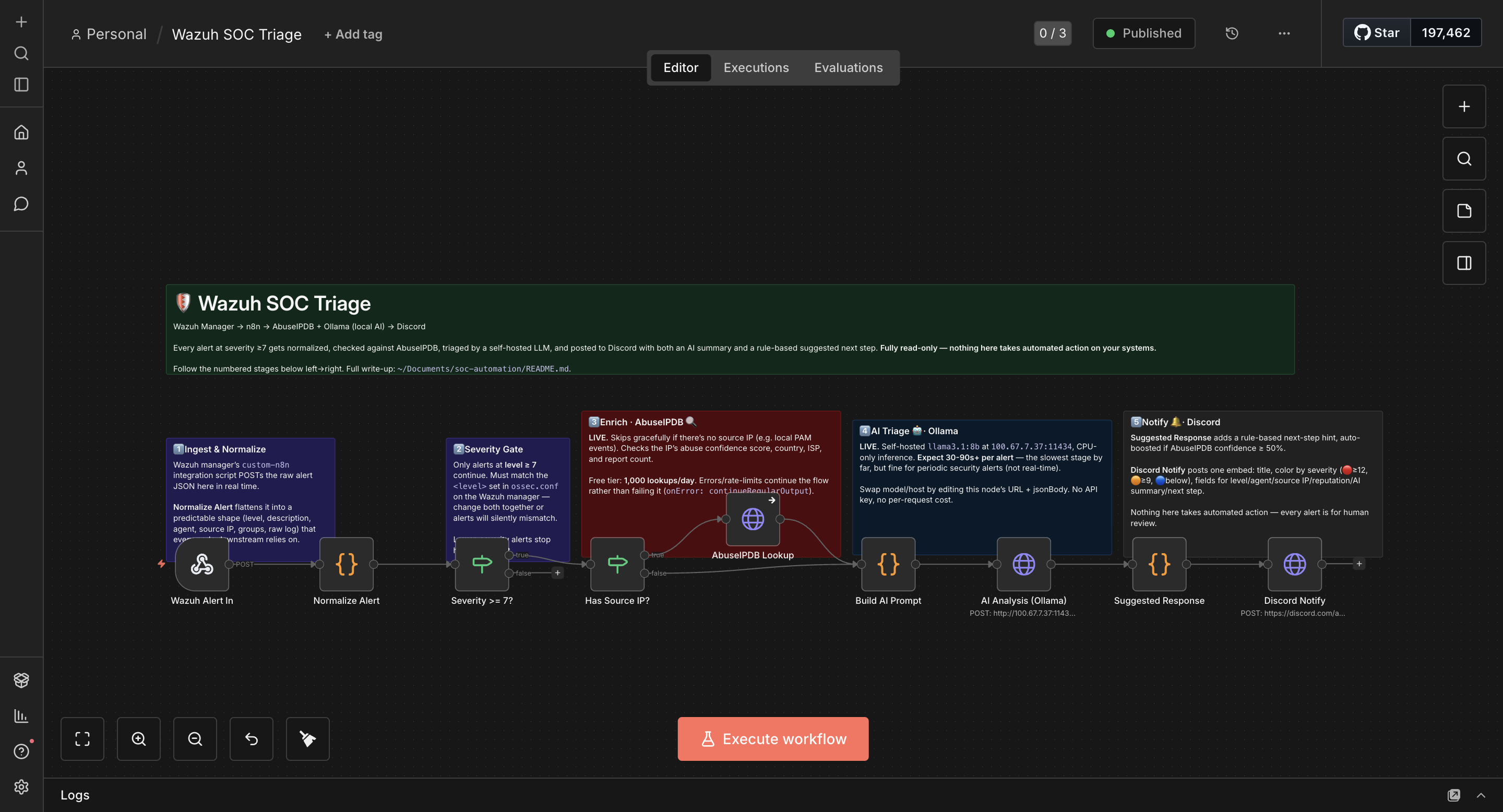This screenshot has height=812, width=1503.
Task: Select the AI Analysis (Ollama) node
Action: coord(1023,564)
